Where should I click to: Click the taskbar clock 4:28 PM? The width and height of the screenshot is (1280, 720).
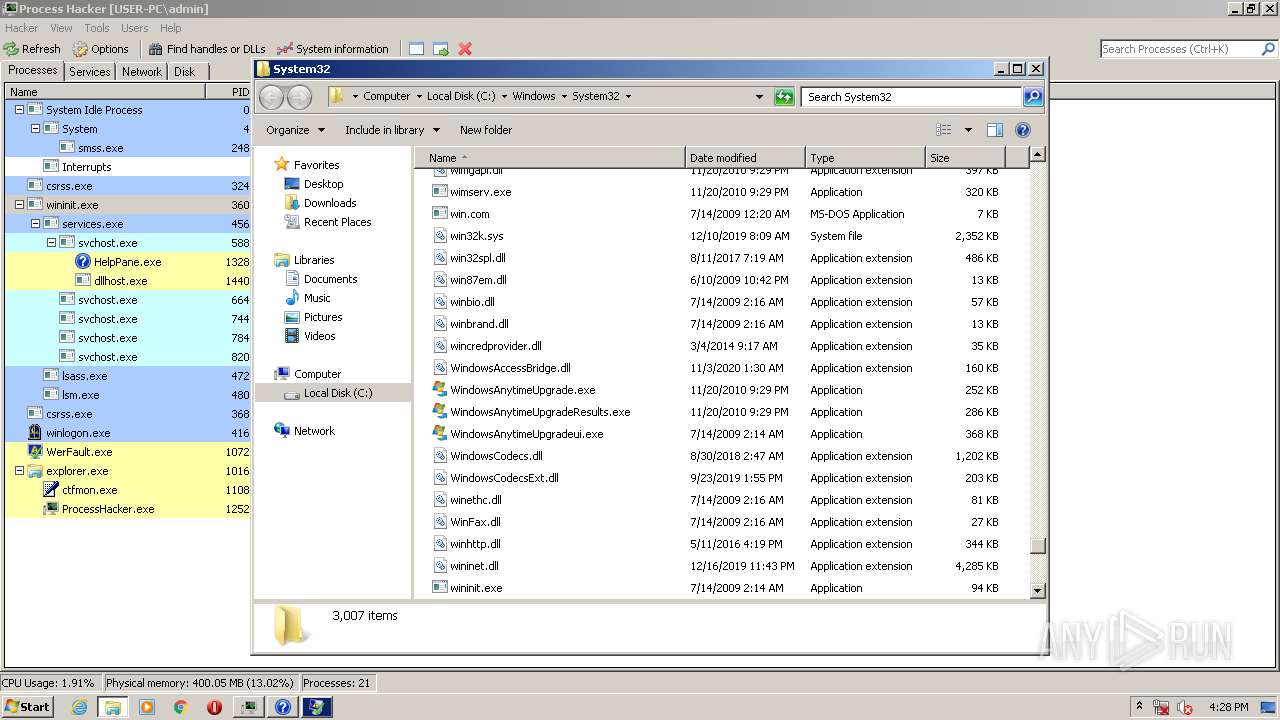click(x=1227, y=707)
